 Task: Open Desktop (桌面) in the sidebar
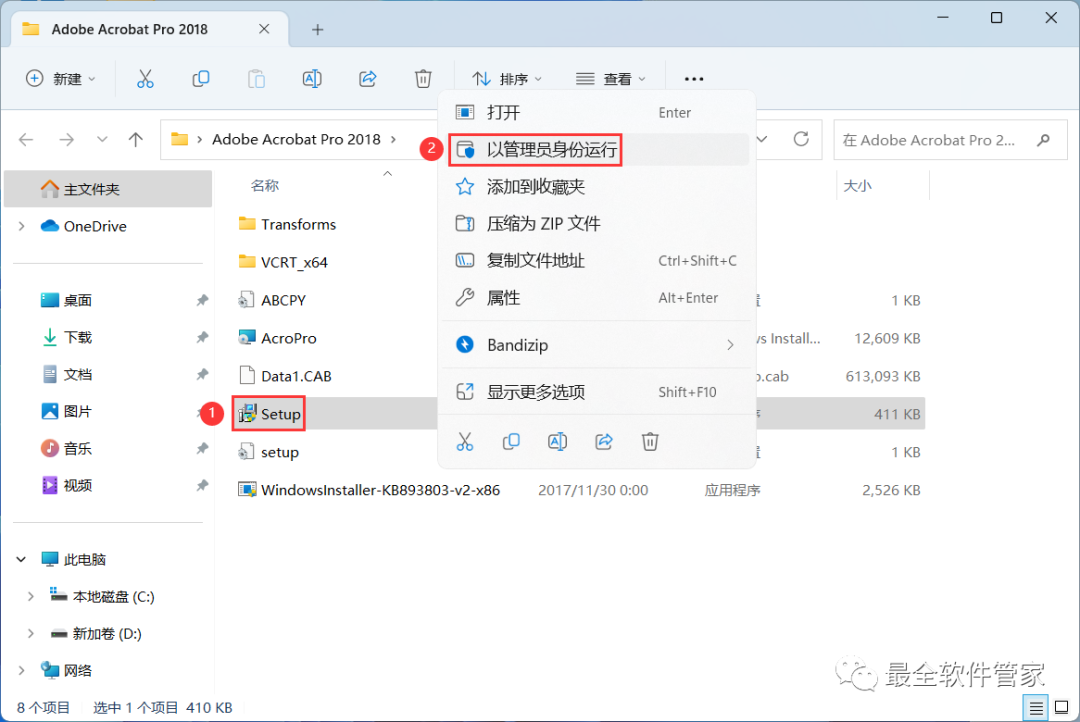(x=77, y=300)
